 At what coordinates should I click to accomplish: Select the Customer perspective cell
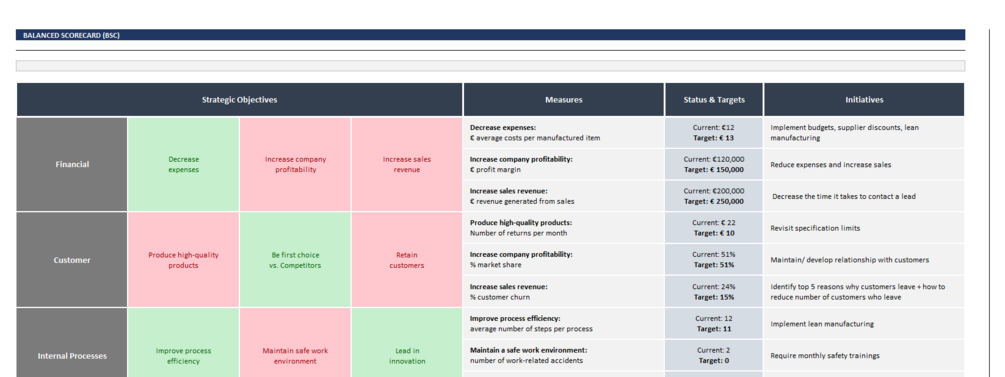click(72, 260)
